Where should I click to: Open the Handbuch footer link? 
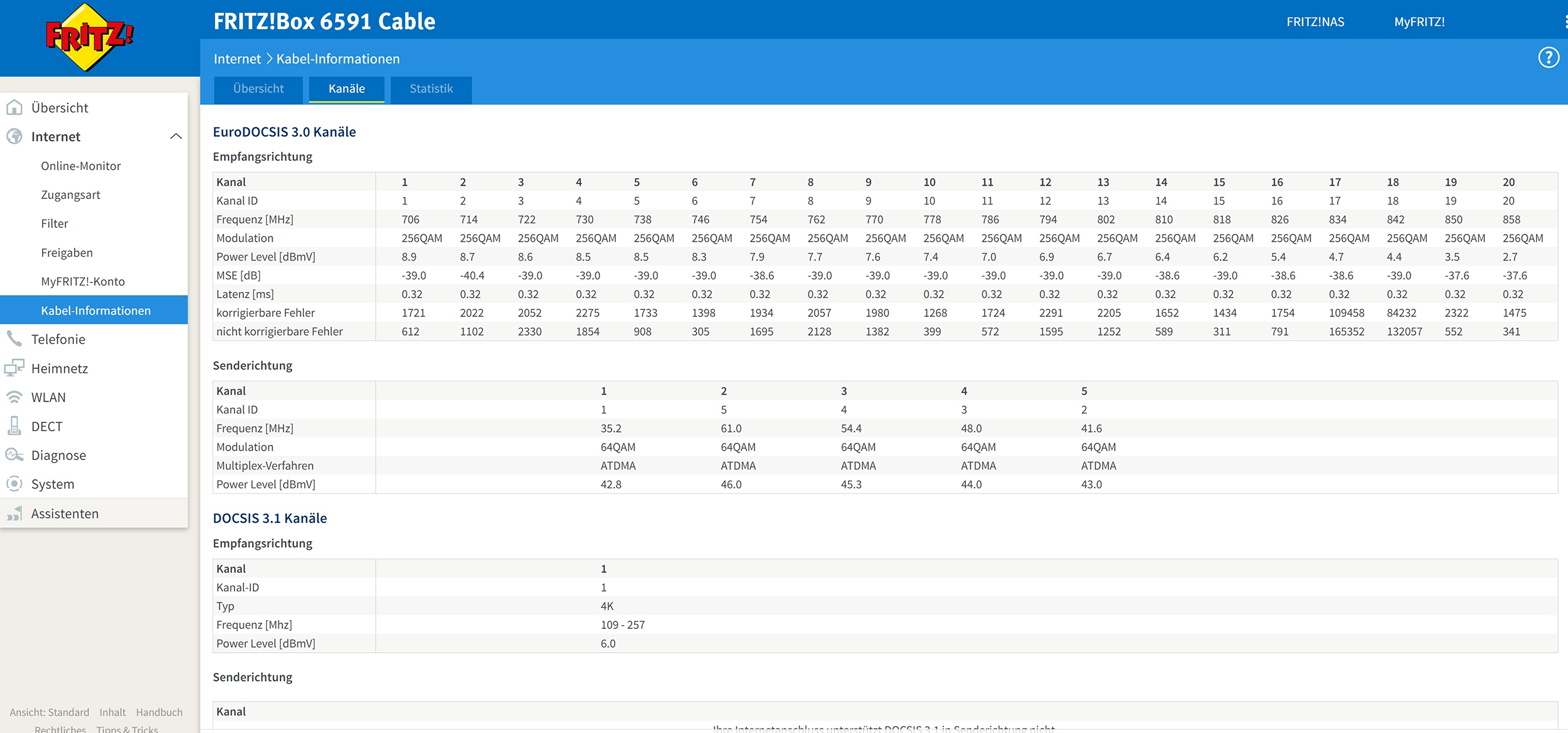tap(159, 712)
